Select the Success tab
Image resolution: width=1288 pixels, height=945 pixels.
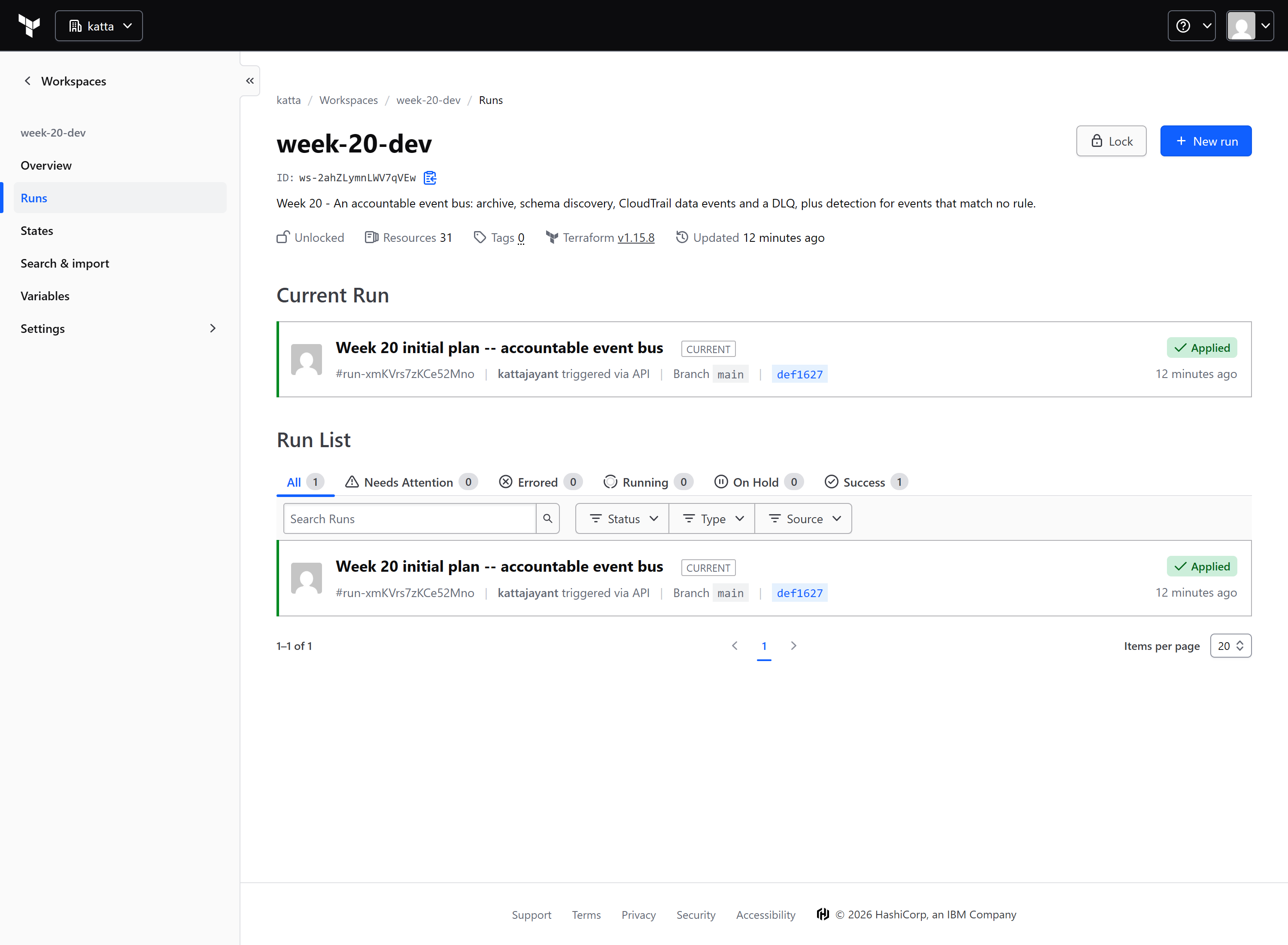click(866, 482)
